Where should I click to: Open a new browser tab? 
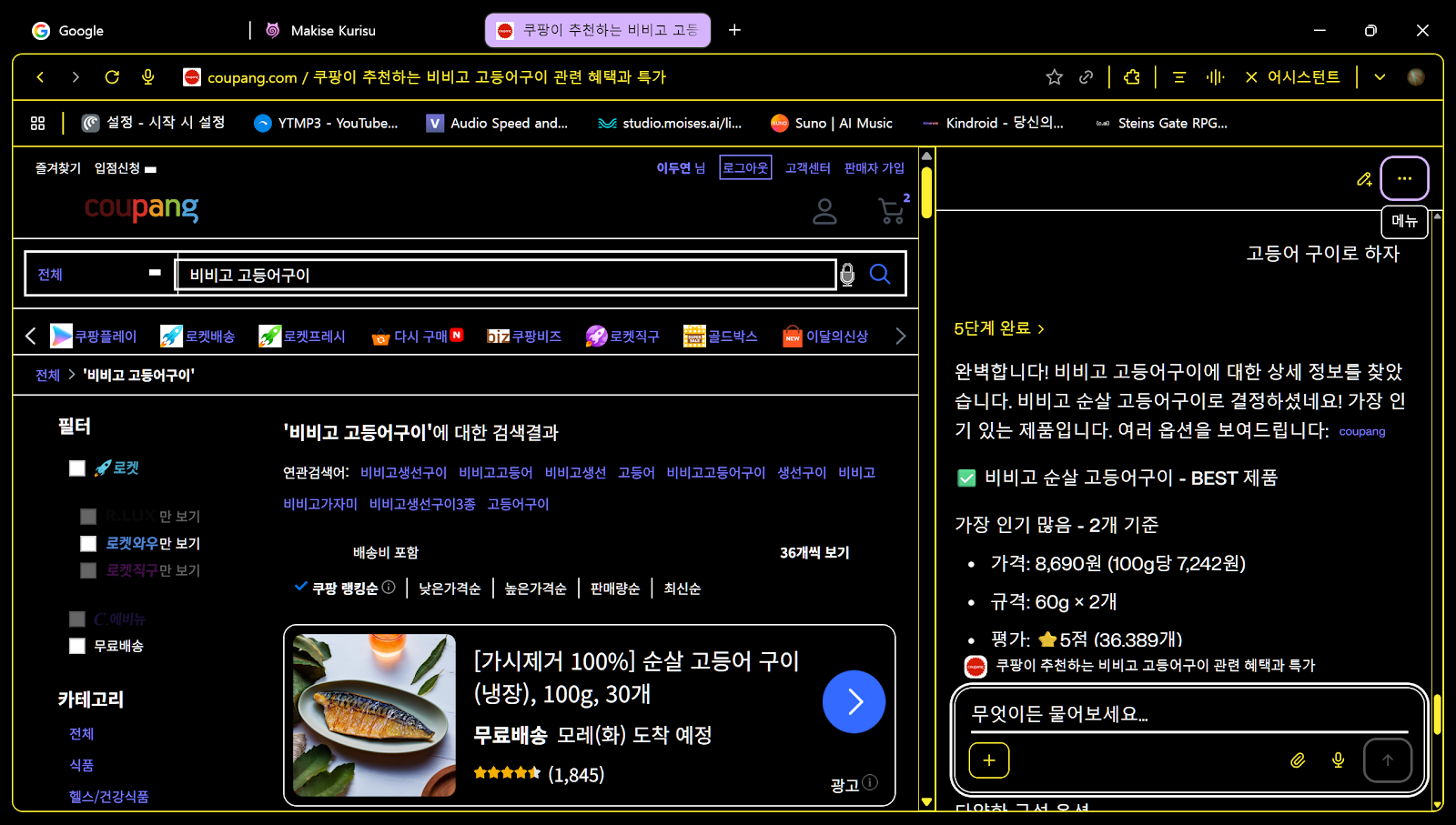pos(734,31)
